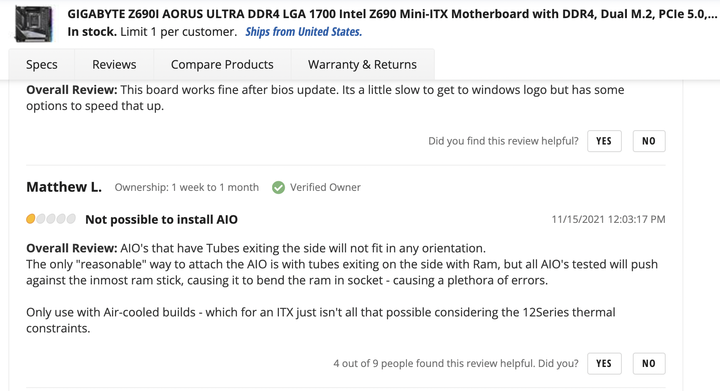Click the green Verified Owner checkmark icon
This screenshot has height=391, width=720.
[278, 187]
